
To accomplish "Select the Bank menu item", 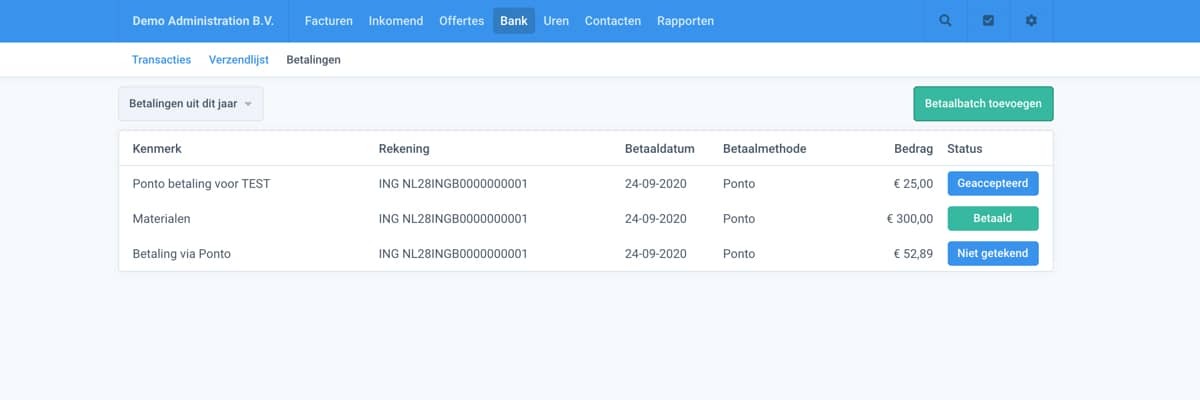I will pyautogui.click(x=514, y=21).
